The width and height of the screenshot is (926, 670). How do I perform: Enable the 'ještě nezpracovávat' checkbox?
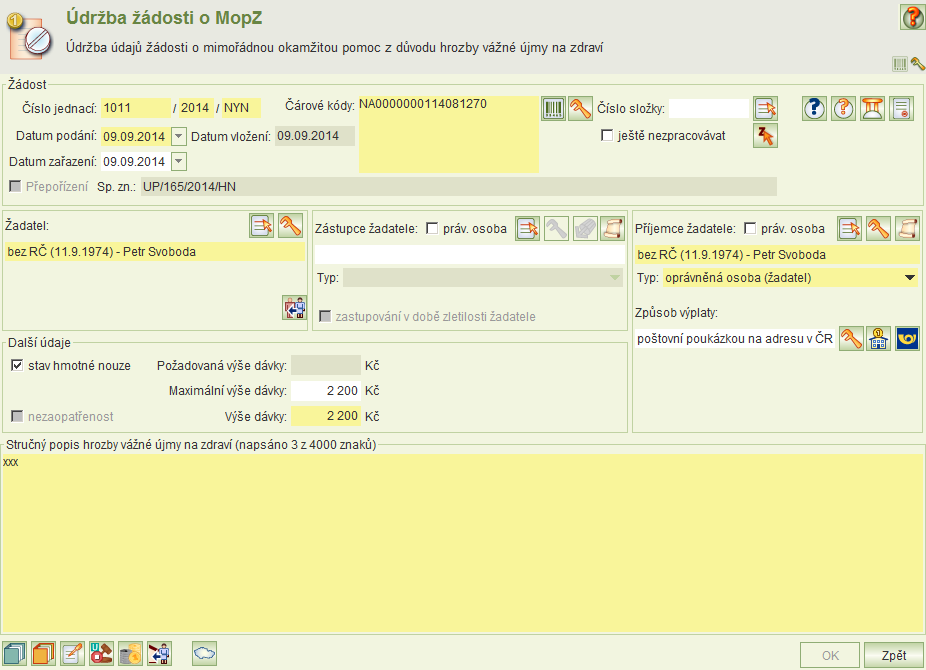607,135
